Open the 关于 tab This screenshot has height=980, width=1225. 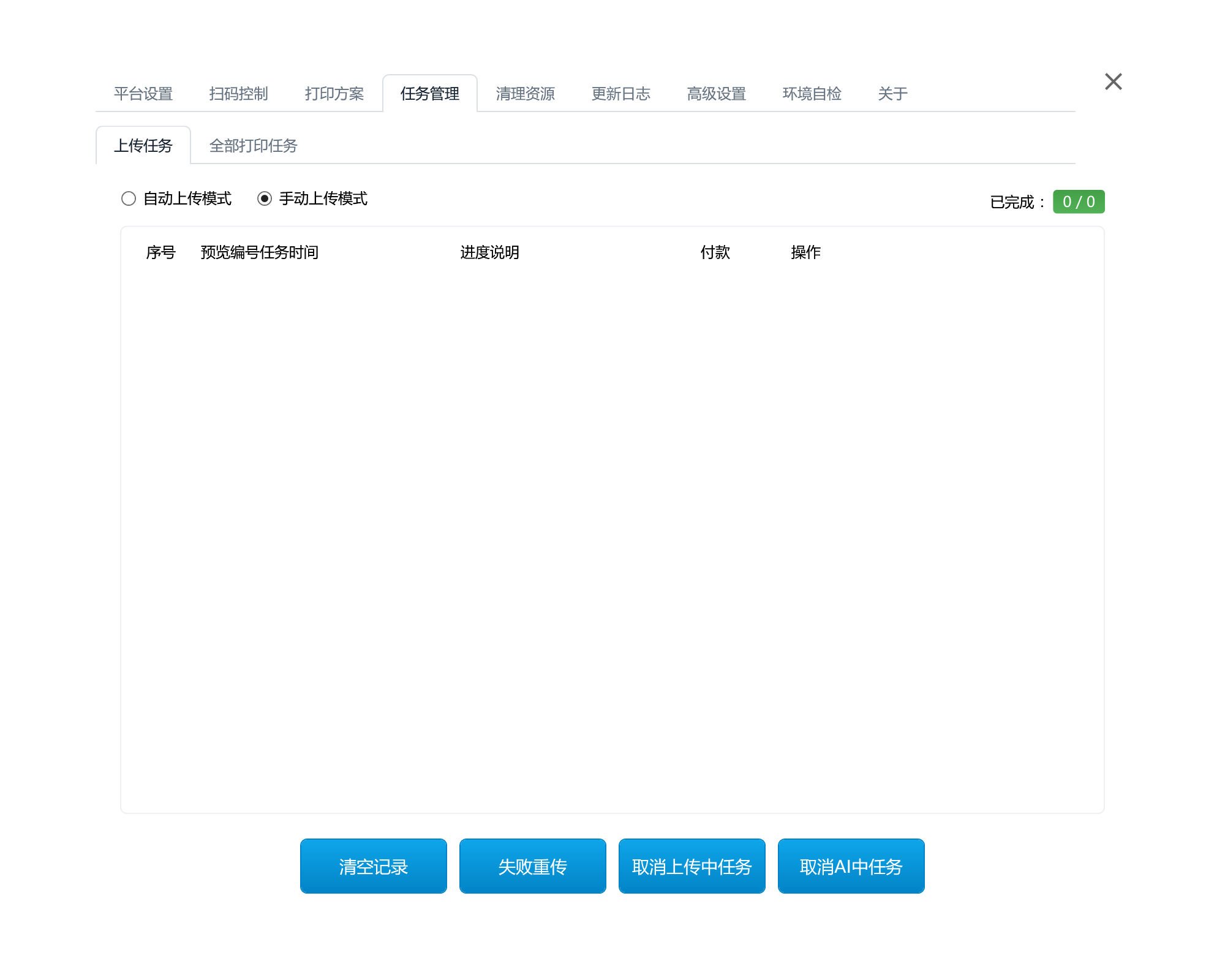point(893,94)
